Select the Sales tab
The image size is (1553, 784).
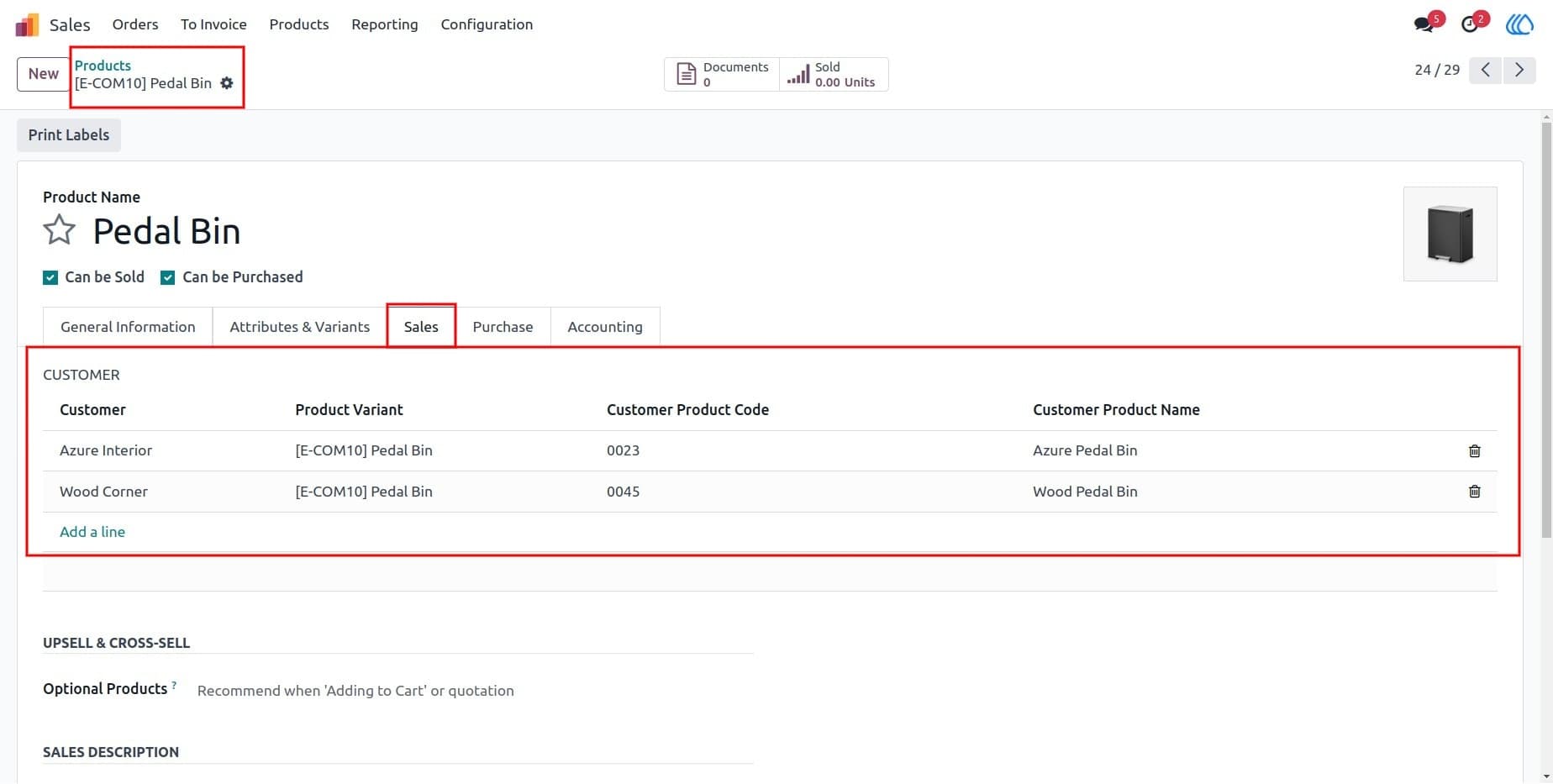pyautogui.click(x=421, y=327)
